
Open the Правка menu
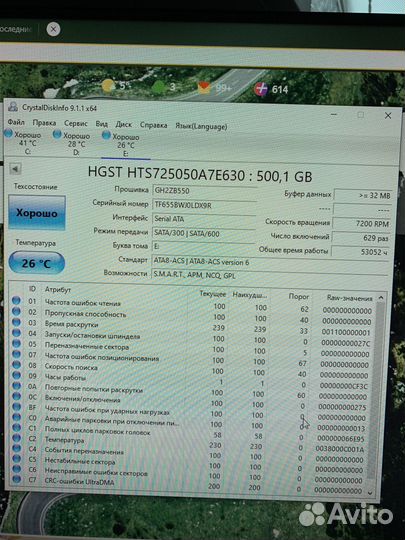point(44,123)
